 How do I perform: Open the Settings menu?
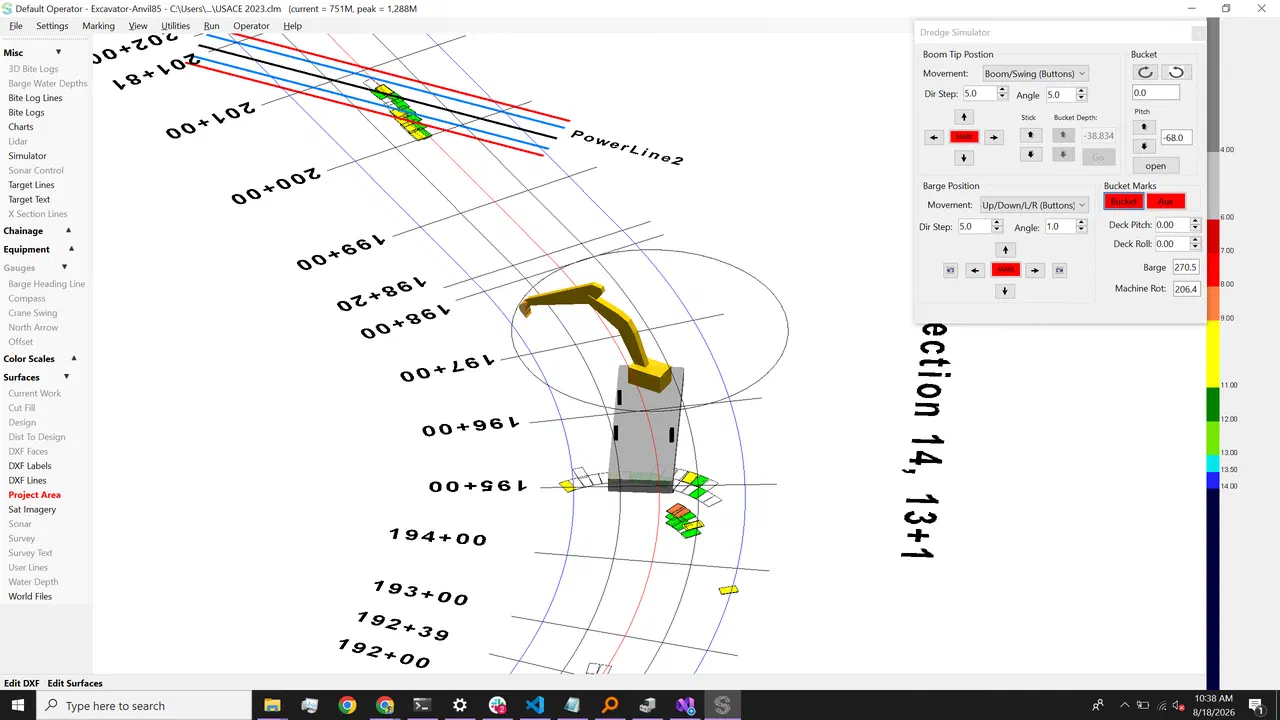pos(52,26)
